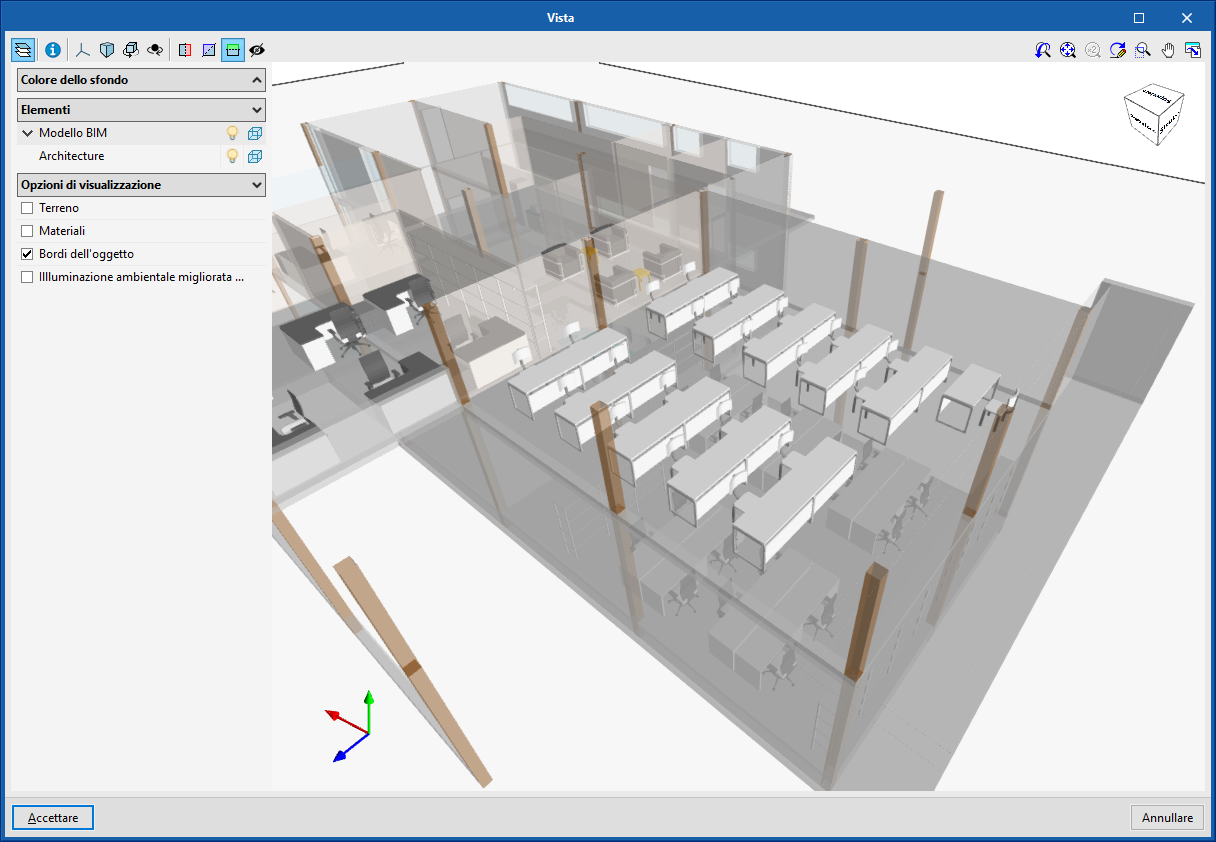This screenshot has height=842, width=1216.
Task: Open the elements layer panel icon
Action: (22, 49)
